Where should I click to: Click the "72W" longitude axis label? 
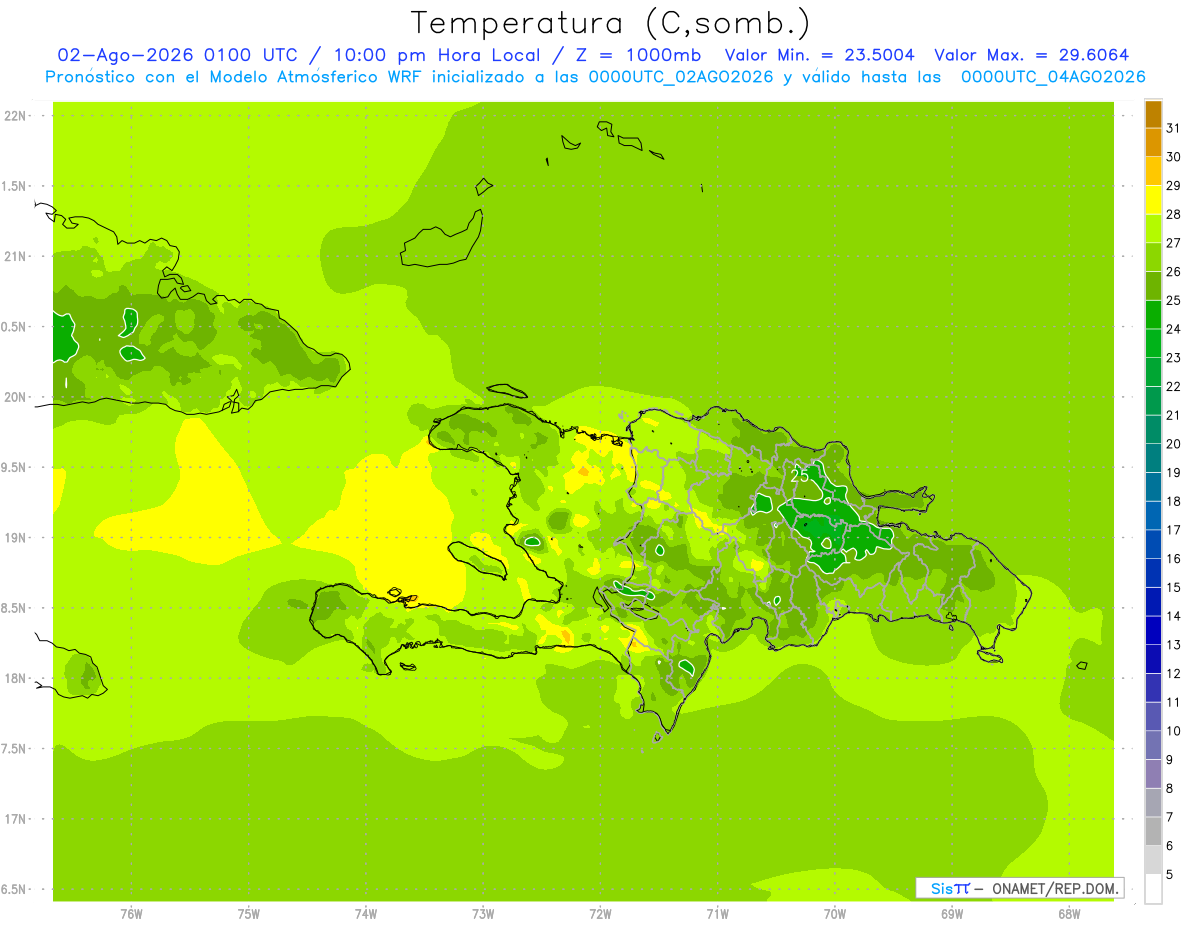601,913
